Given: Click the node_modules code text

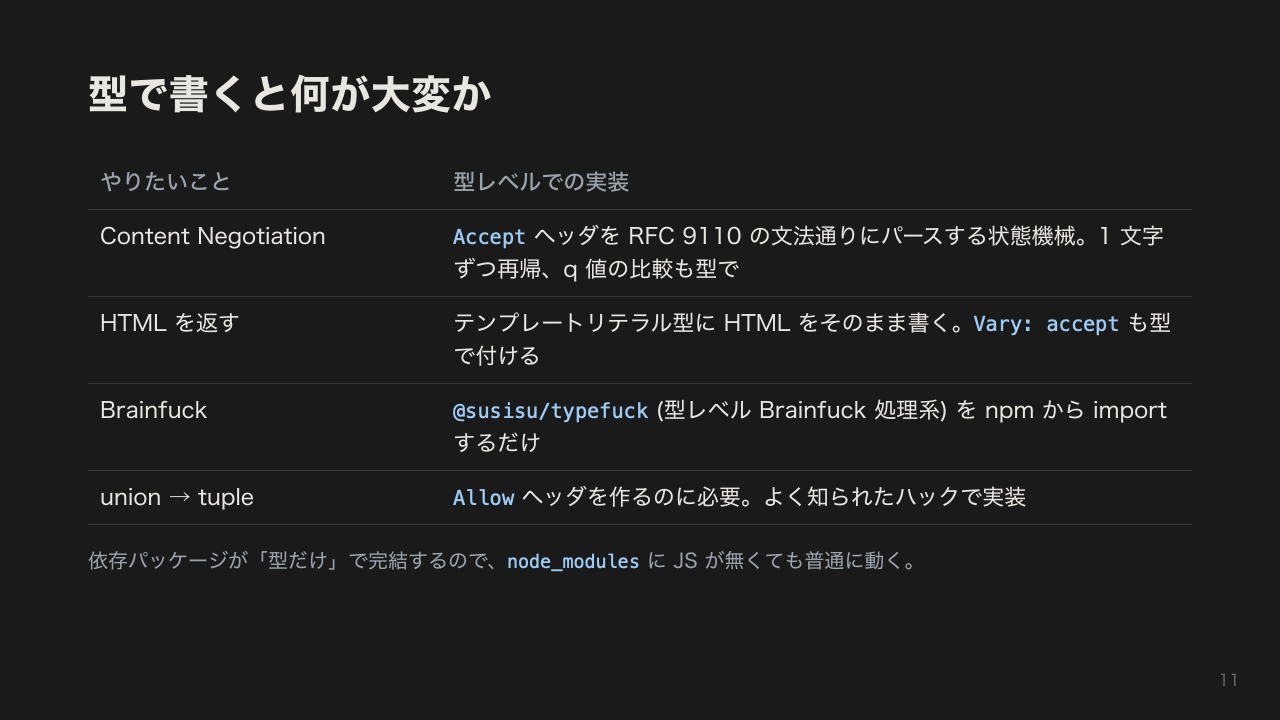Looking at the screenshot, I should pos(573,562).
